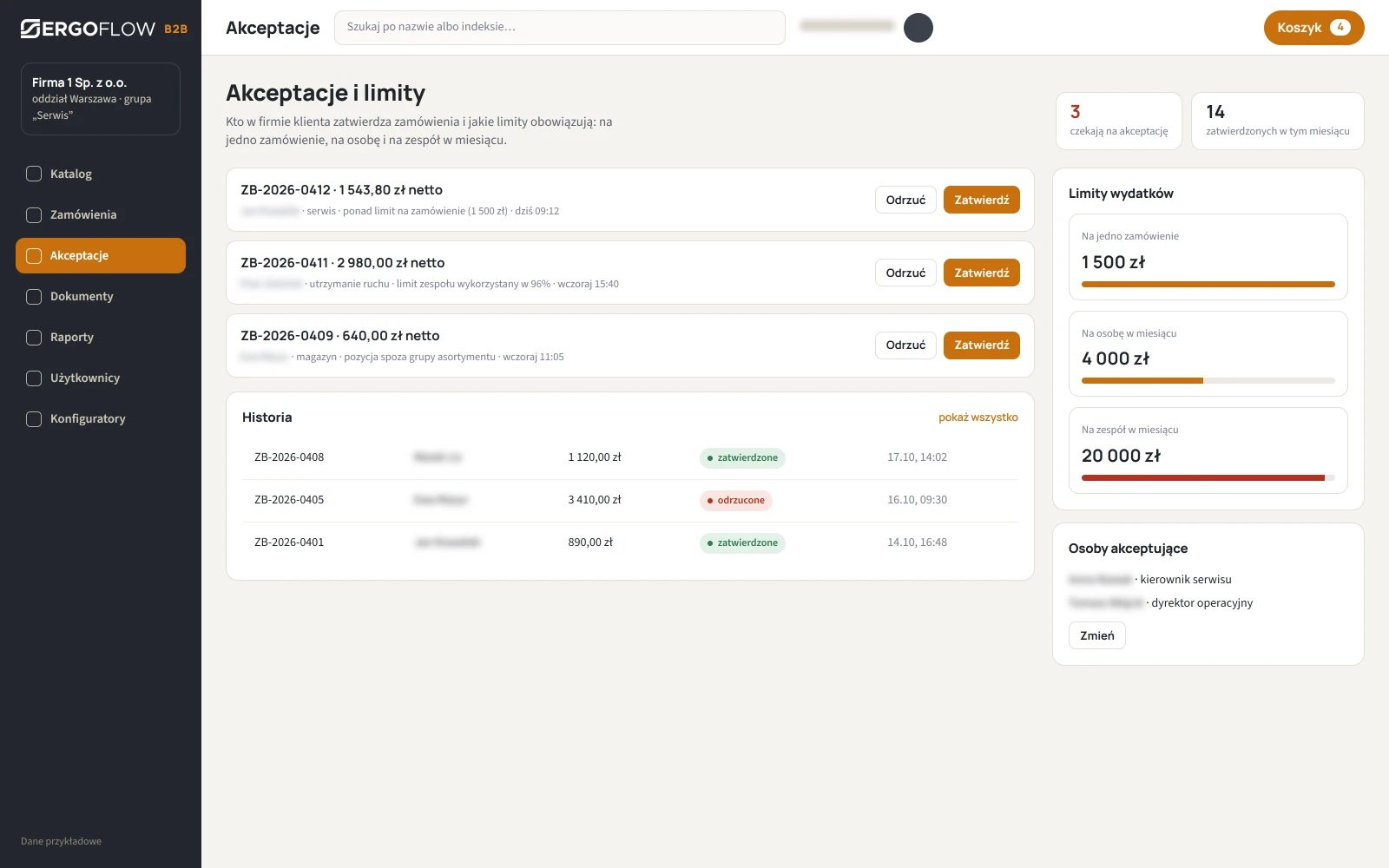Approve order ZB-2026-0409
This screenshot has width=1389, height=868.
point(982,345)
